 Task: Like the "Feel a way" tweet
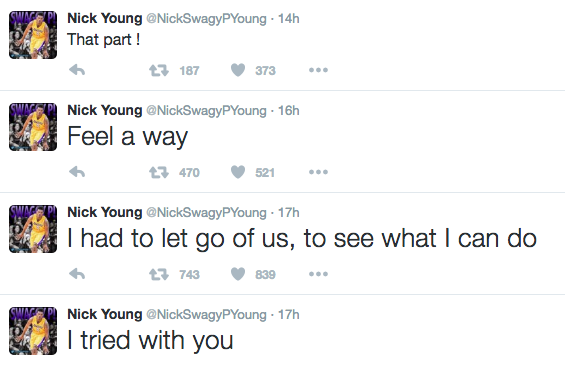[x=238, y=172]
